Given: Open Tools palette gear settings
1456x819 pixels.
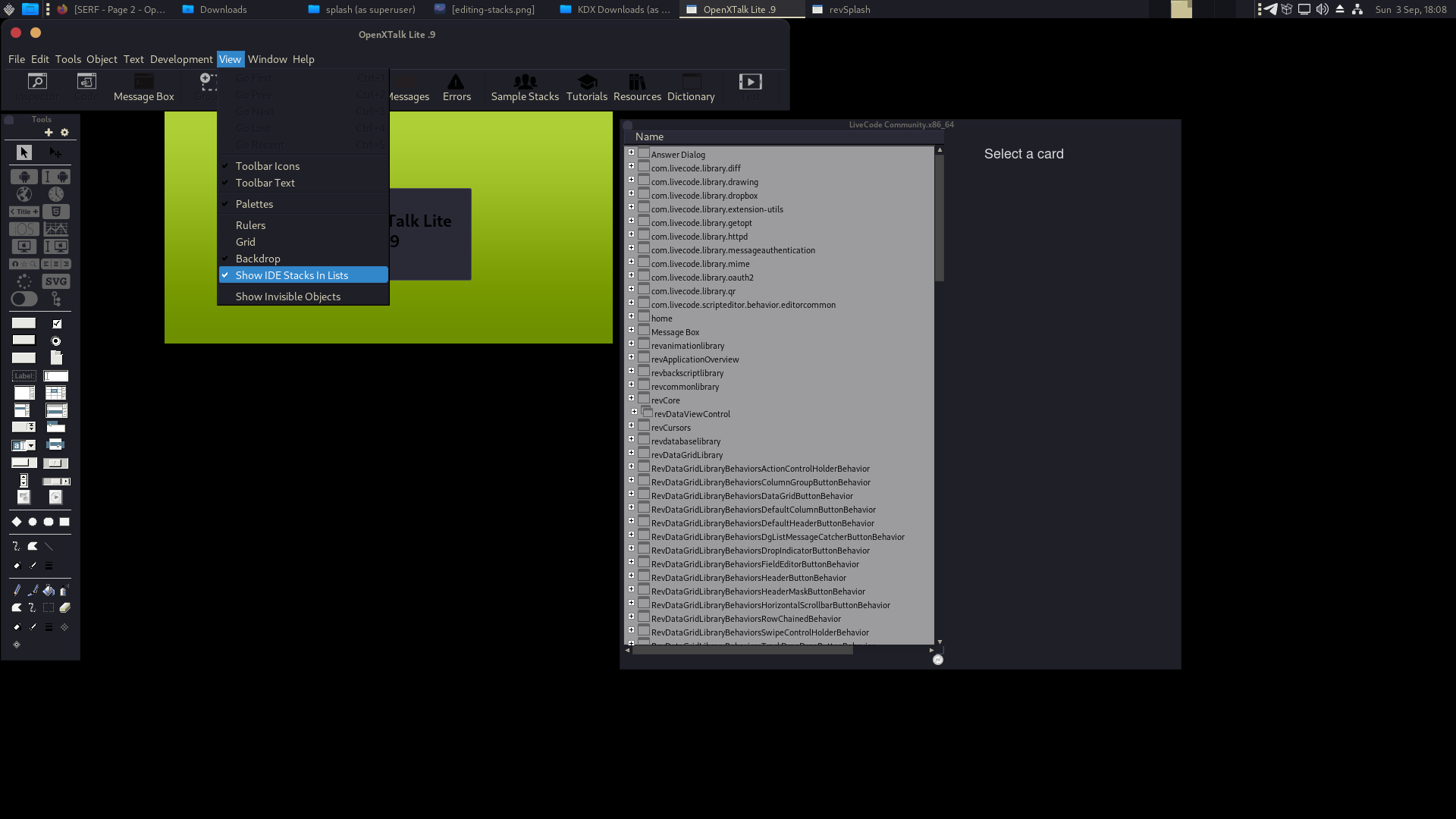Looking at the screenshot, I should pyautogui.click(x=64, y=133).
